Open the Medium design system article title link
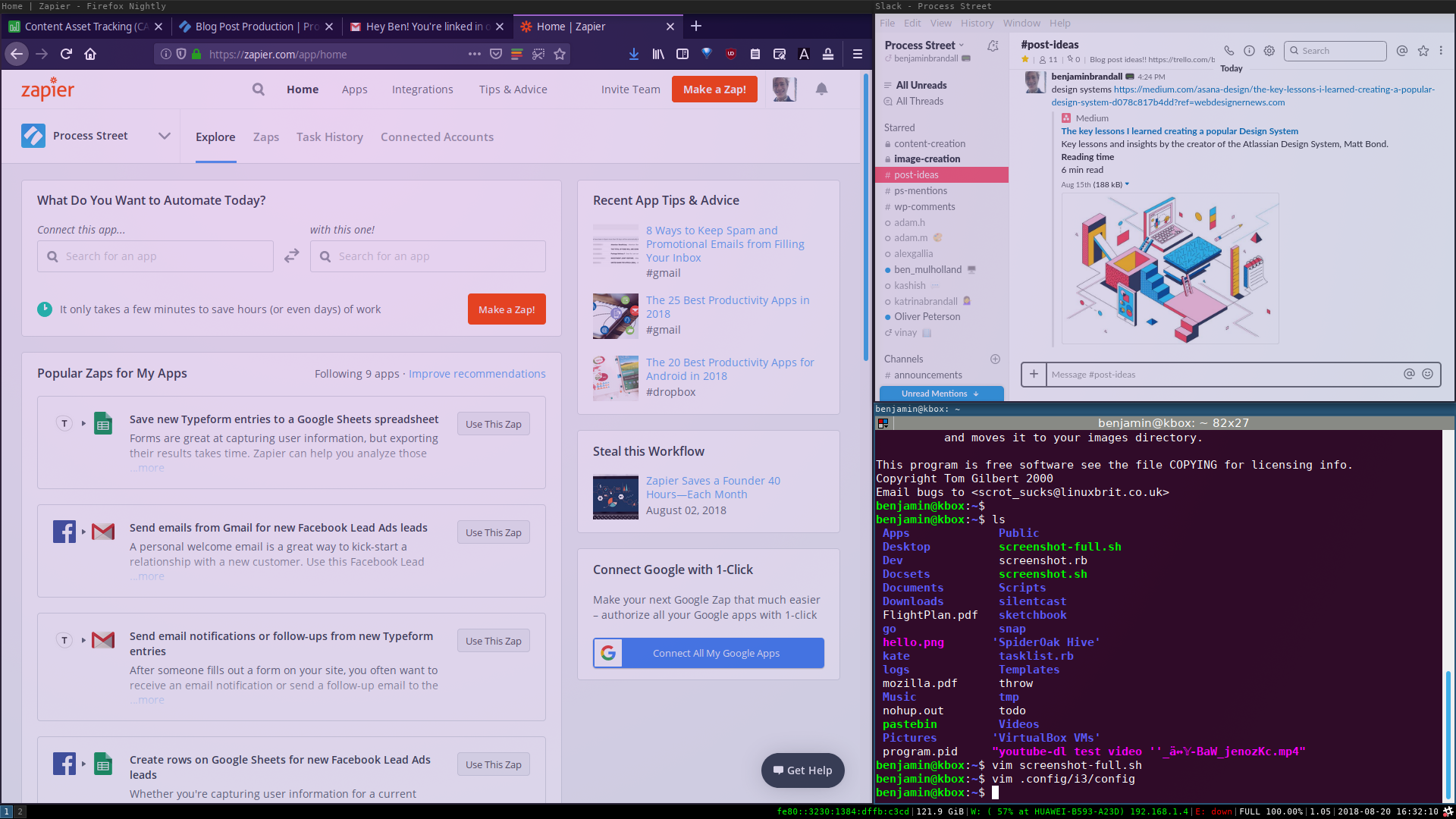1456x819 pixels. coord(1179,131)
